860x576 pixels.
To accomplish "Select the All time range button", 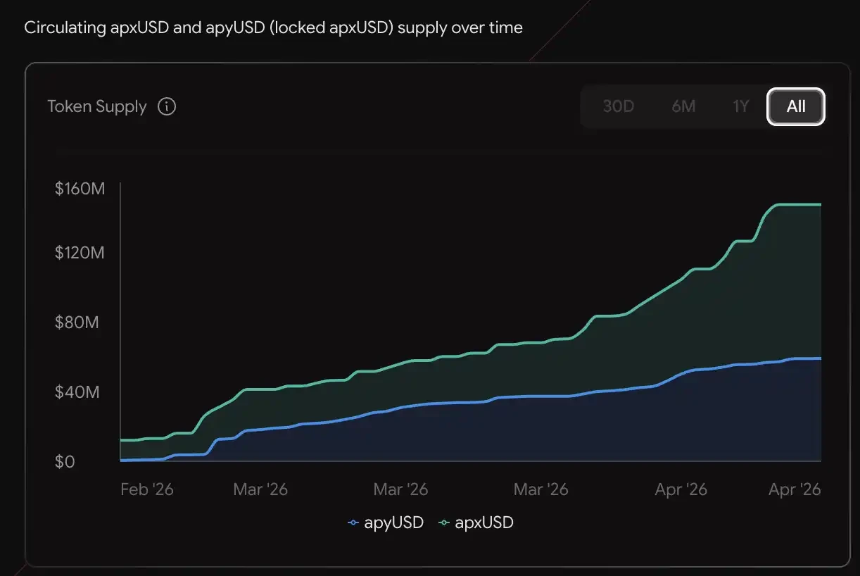I will (795, 106).
